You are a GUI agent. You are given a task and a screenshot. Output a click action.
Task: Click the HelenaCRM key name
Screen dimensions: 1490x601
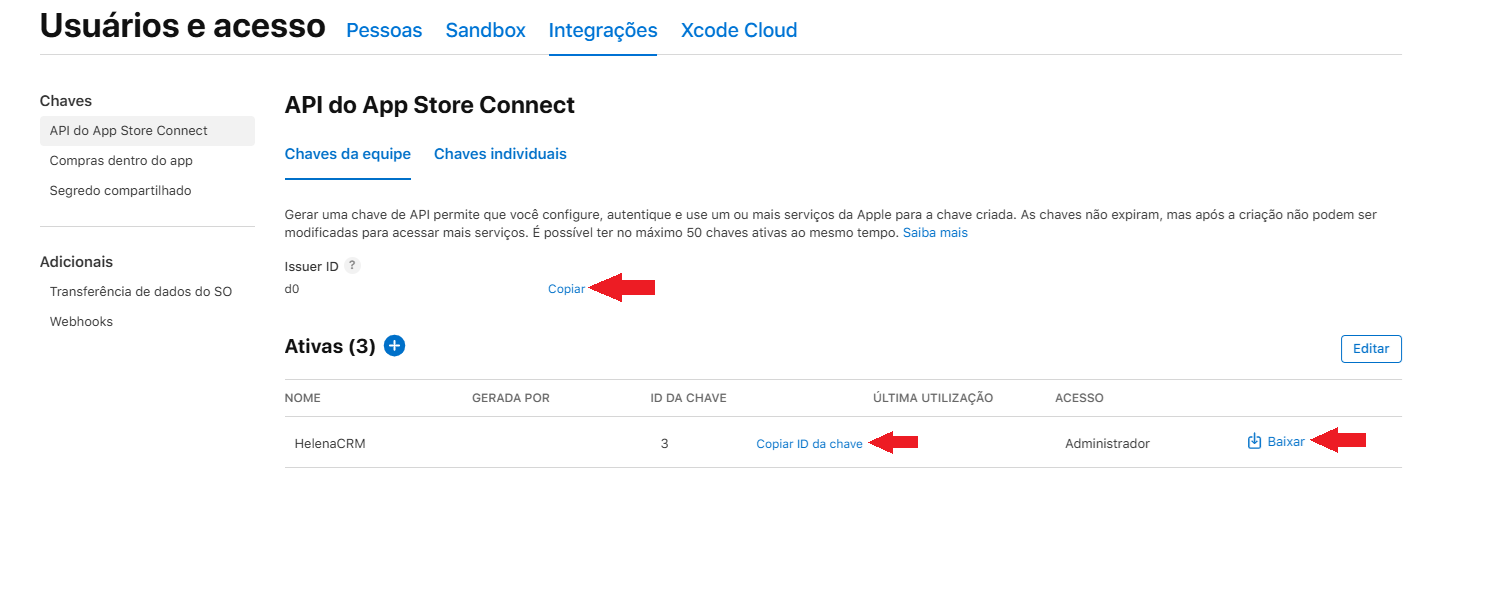pyautogui.click(x=330, y=444)
